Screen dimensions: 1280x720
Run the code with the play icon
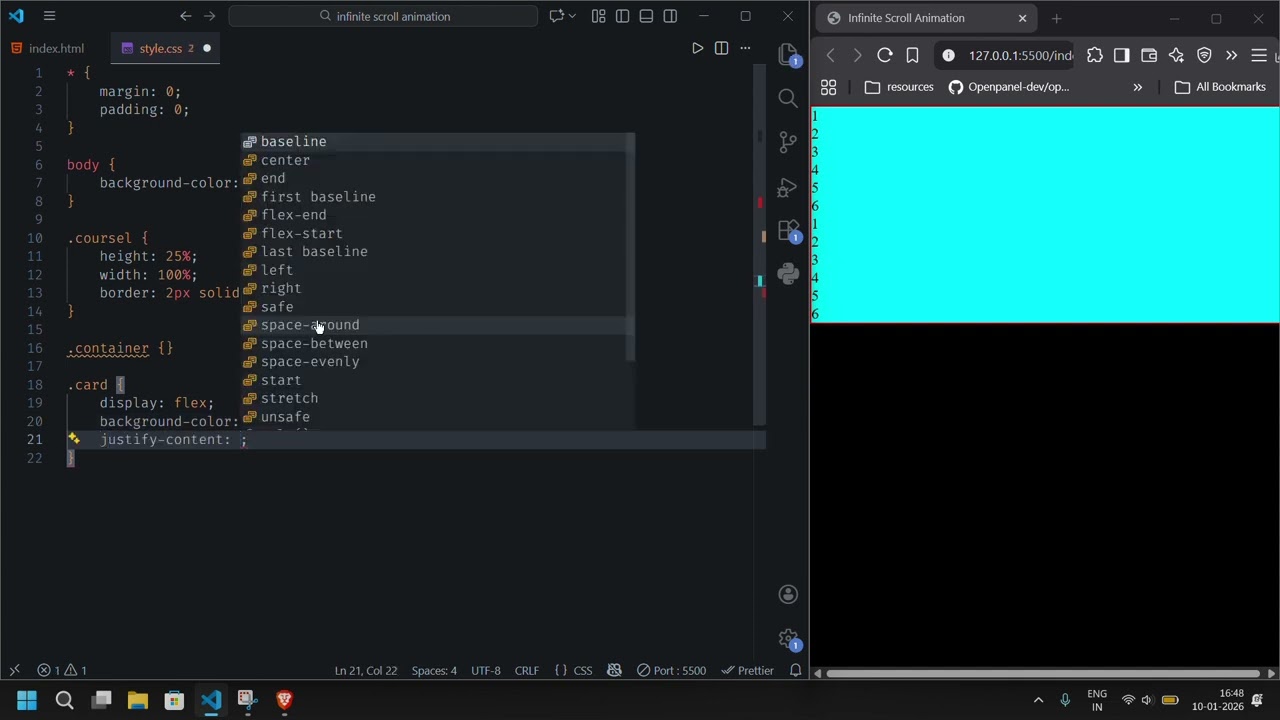pos(698,48)
